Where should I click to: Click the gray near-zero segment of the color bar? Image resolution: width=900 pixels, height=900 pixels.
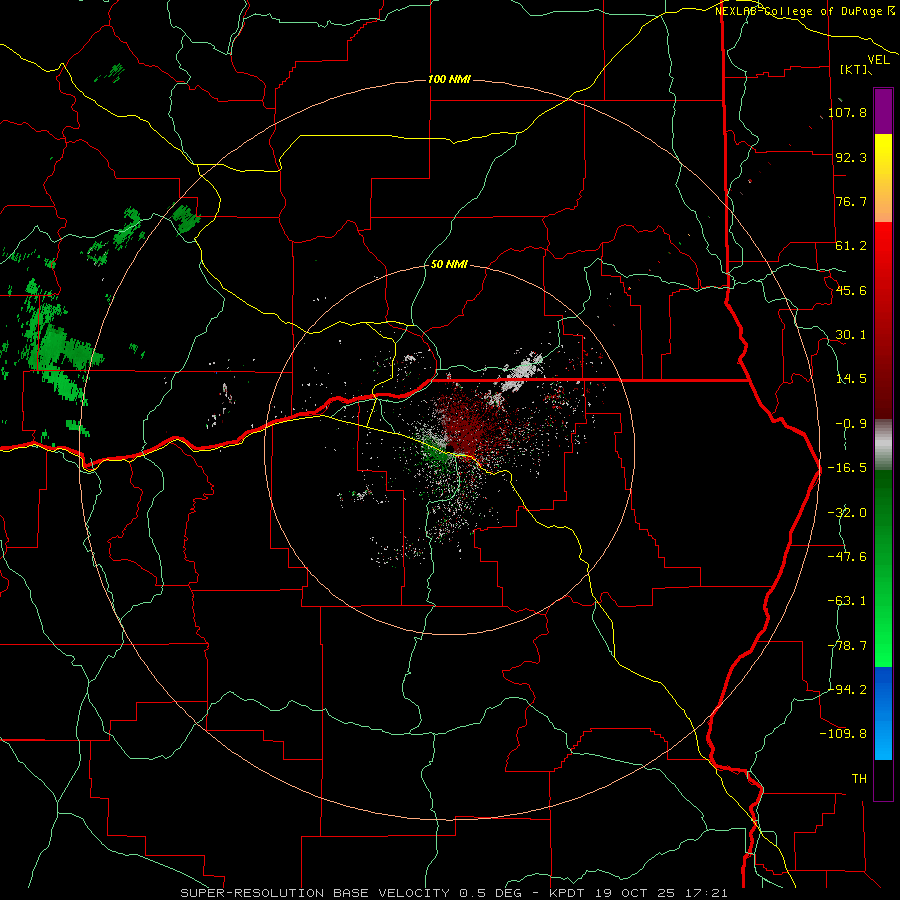coord(883,445)
